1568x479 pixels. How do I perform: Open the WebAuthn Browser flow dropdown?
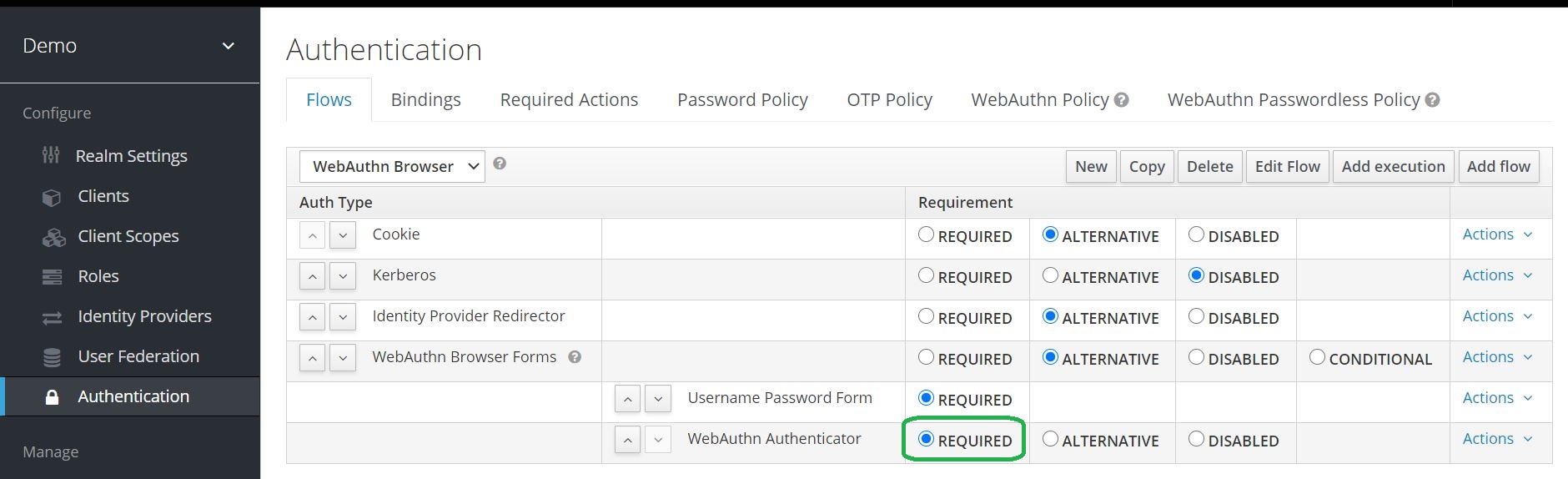pyautogui.click(x=391, y=167)
